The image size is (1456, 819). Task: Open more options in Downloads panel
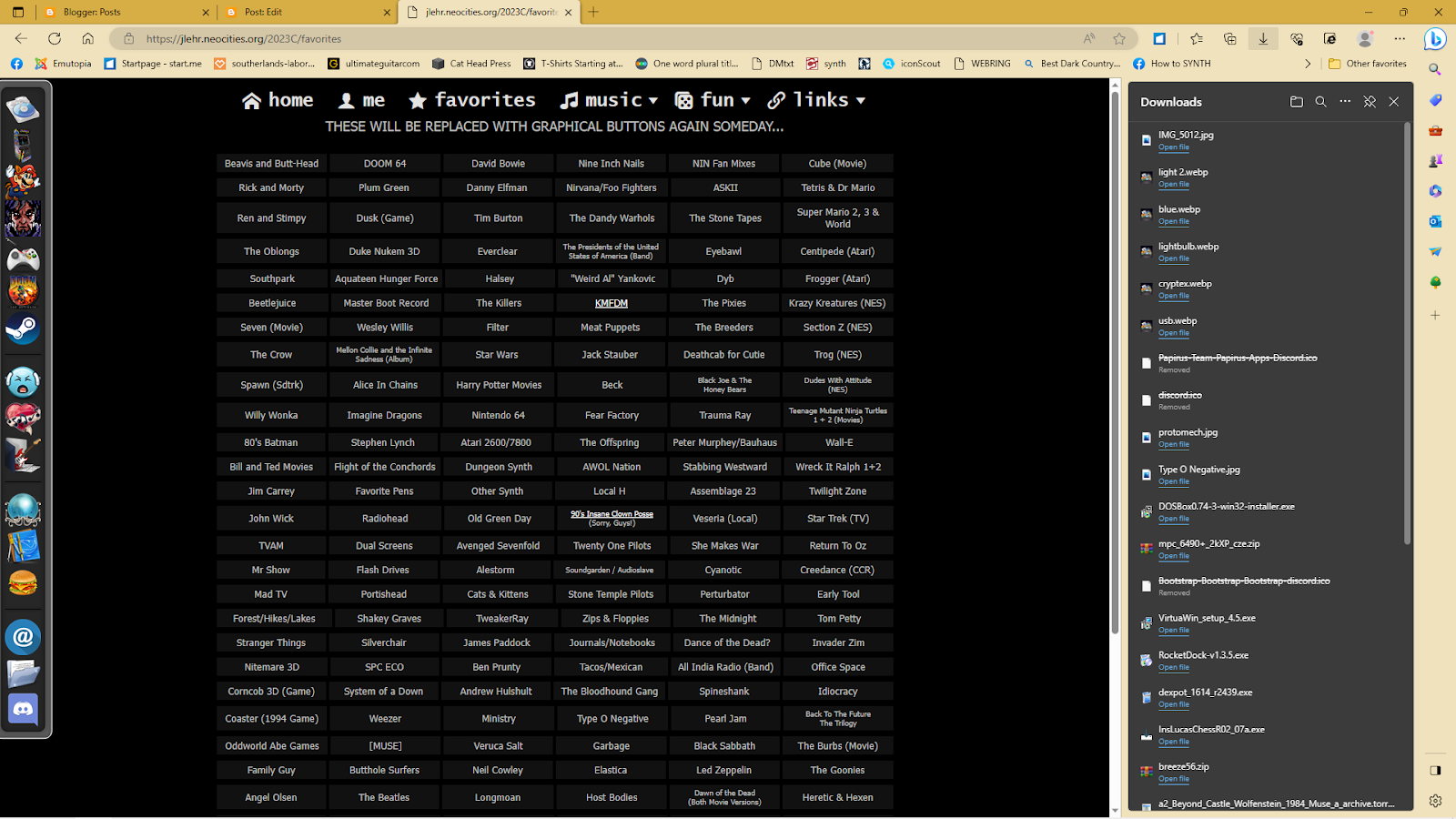pos(1345,102)
